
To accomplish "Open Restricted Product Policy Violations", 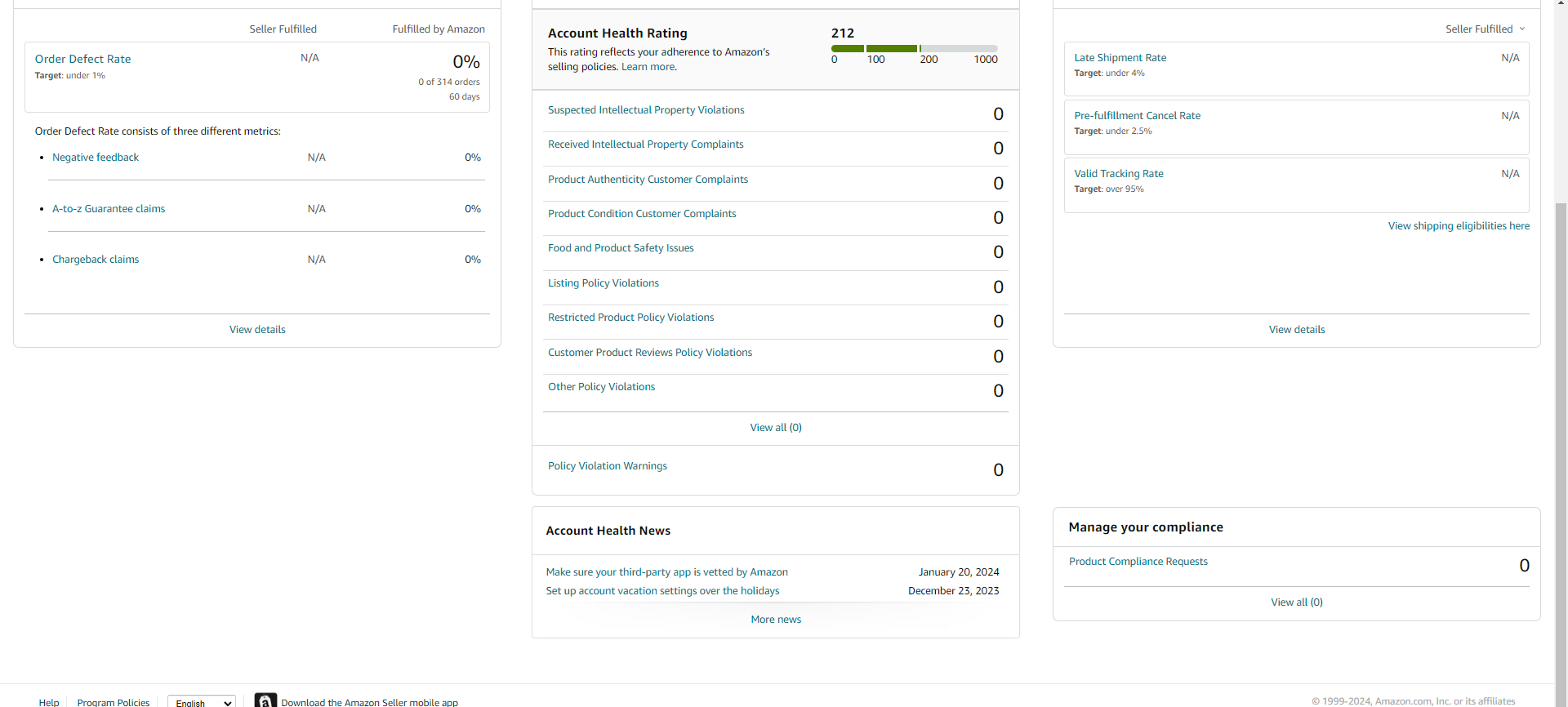I will tap(630, 317).
